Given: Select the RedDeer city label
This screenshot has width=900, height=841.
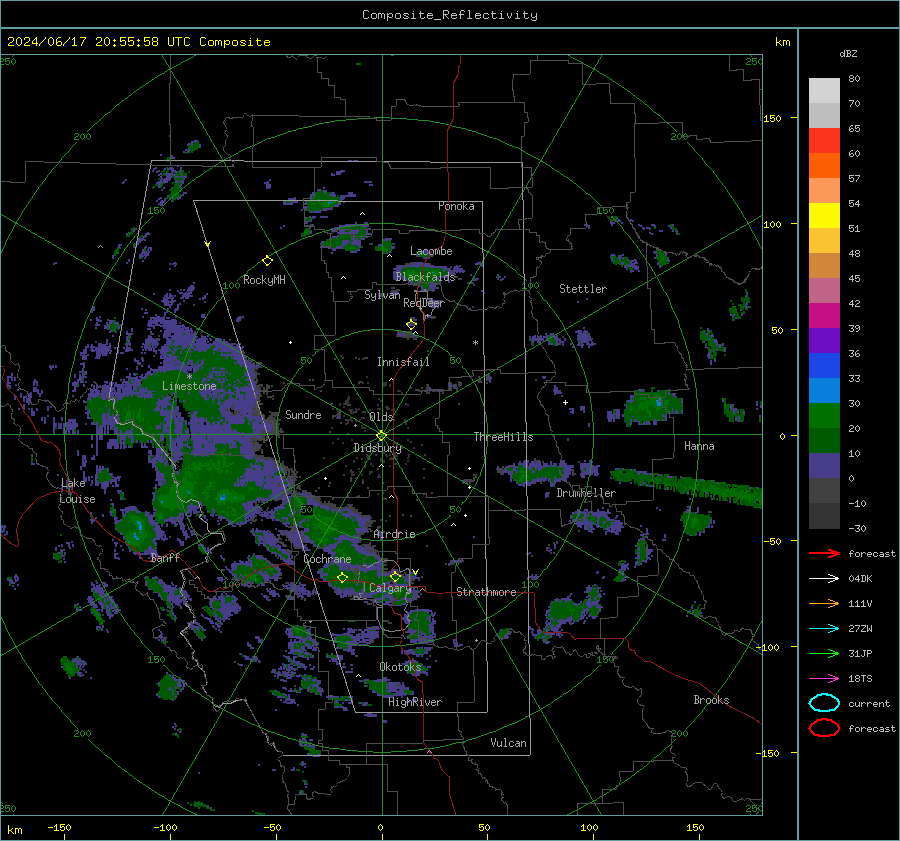Looking at the screenshot, I should point(424,303).
